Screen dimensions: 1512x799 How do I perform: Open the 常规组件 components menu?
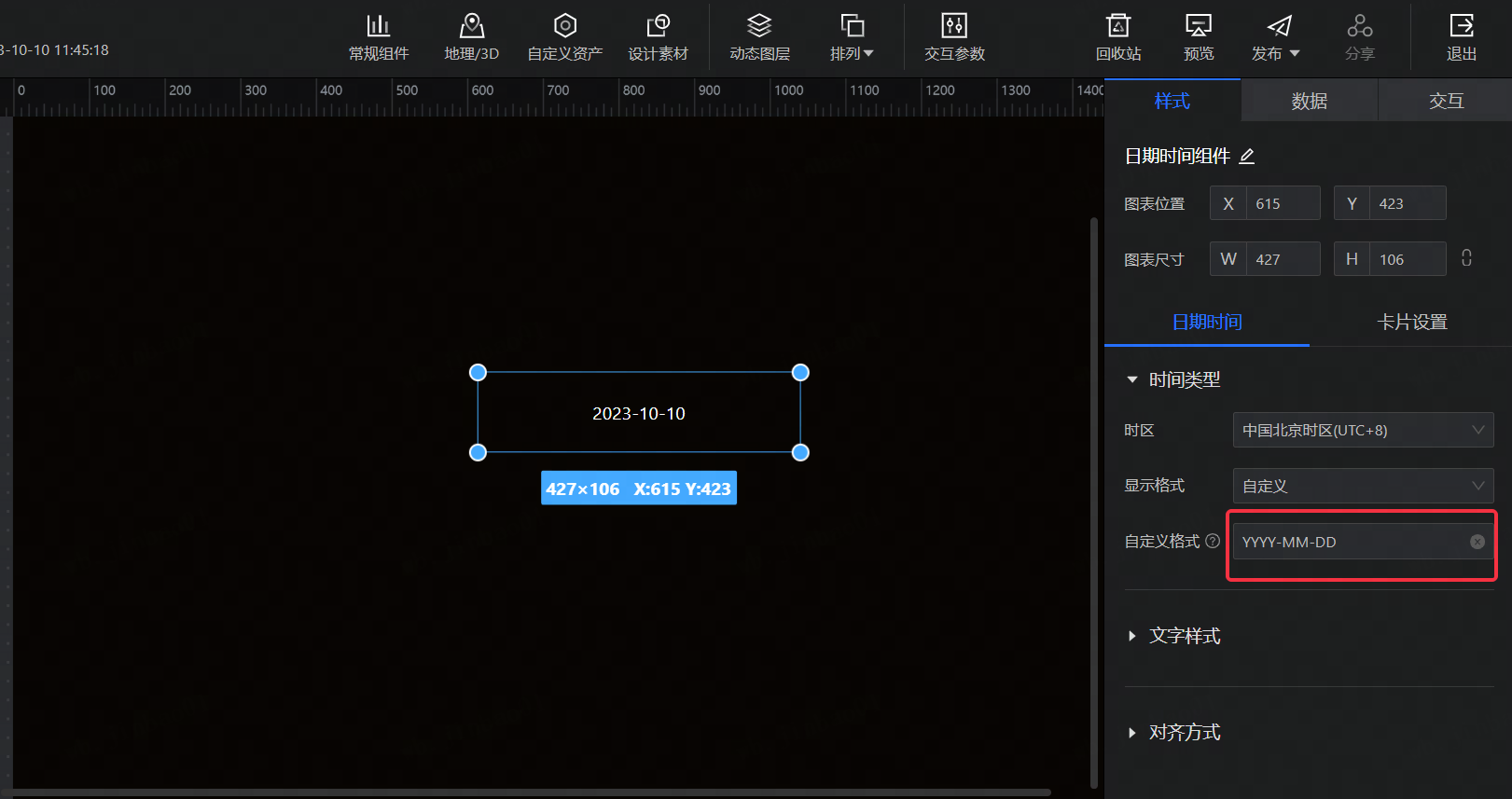point(378,37)
